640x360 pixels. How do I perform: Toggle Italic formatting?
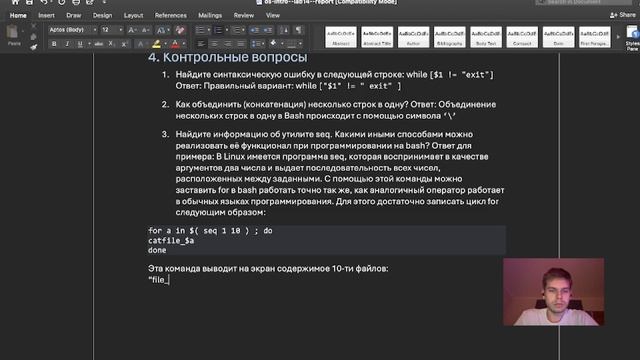[x=67, y=44]
